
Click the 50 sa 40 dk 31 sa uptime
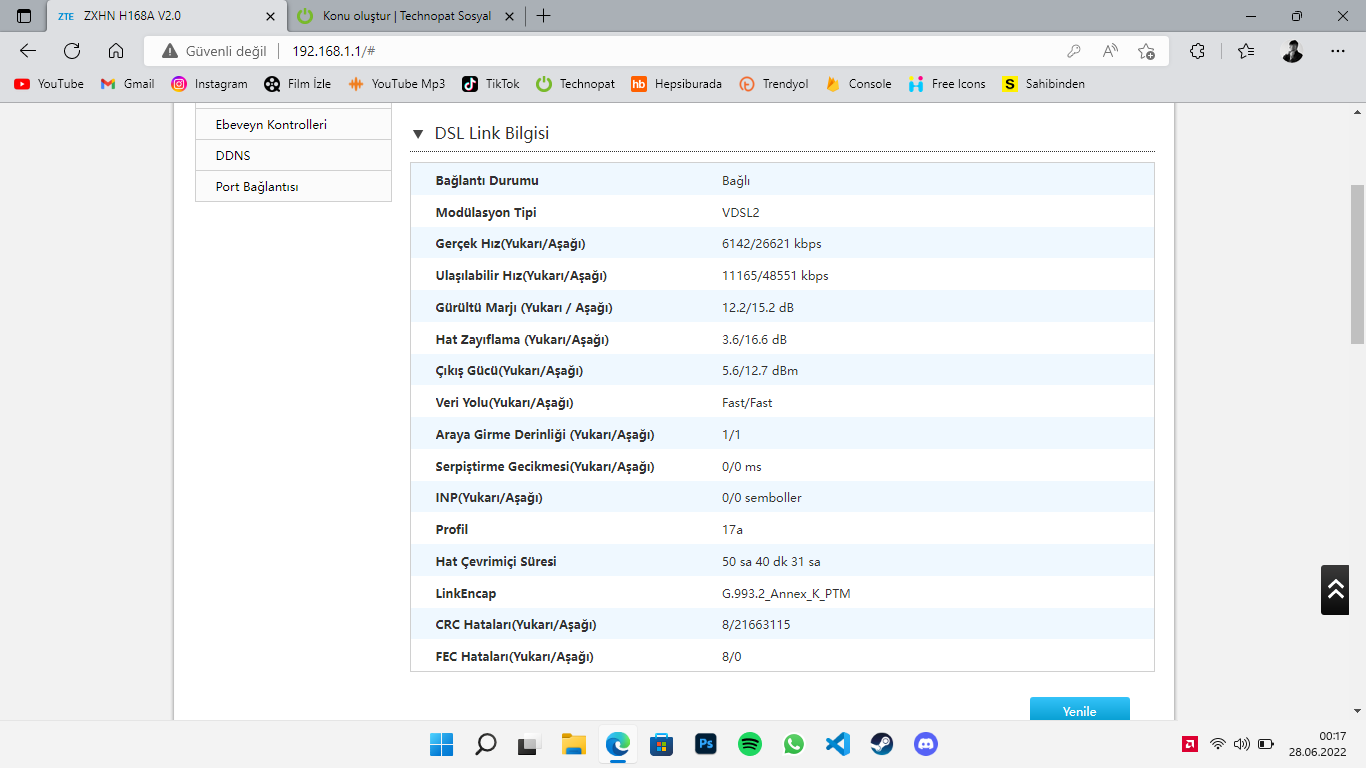click(x=771, y=562)
